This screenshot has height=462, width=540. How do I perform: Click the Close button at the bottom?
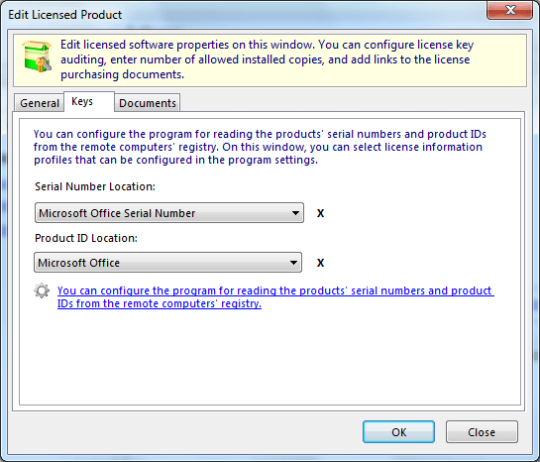[481, 432]
